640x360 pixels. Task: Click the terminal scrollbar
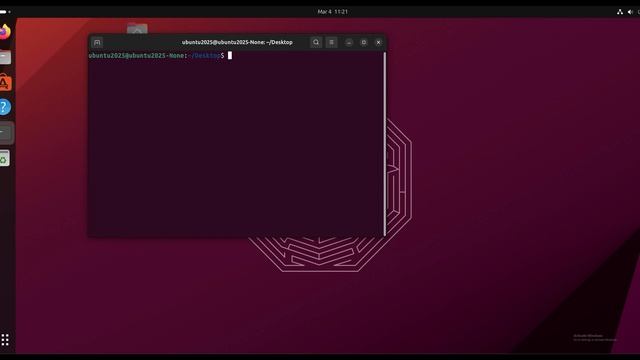tap(384, 144)
